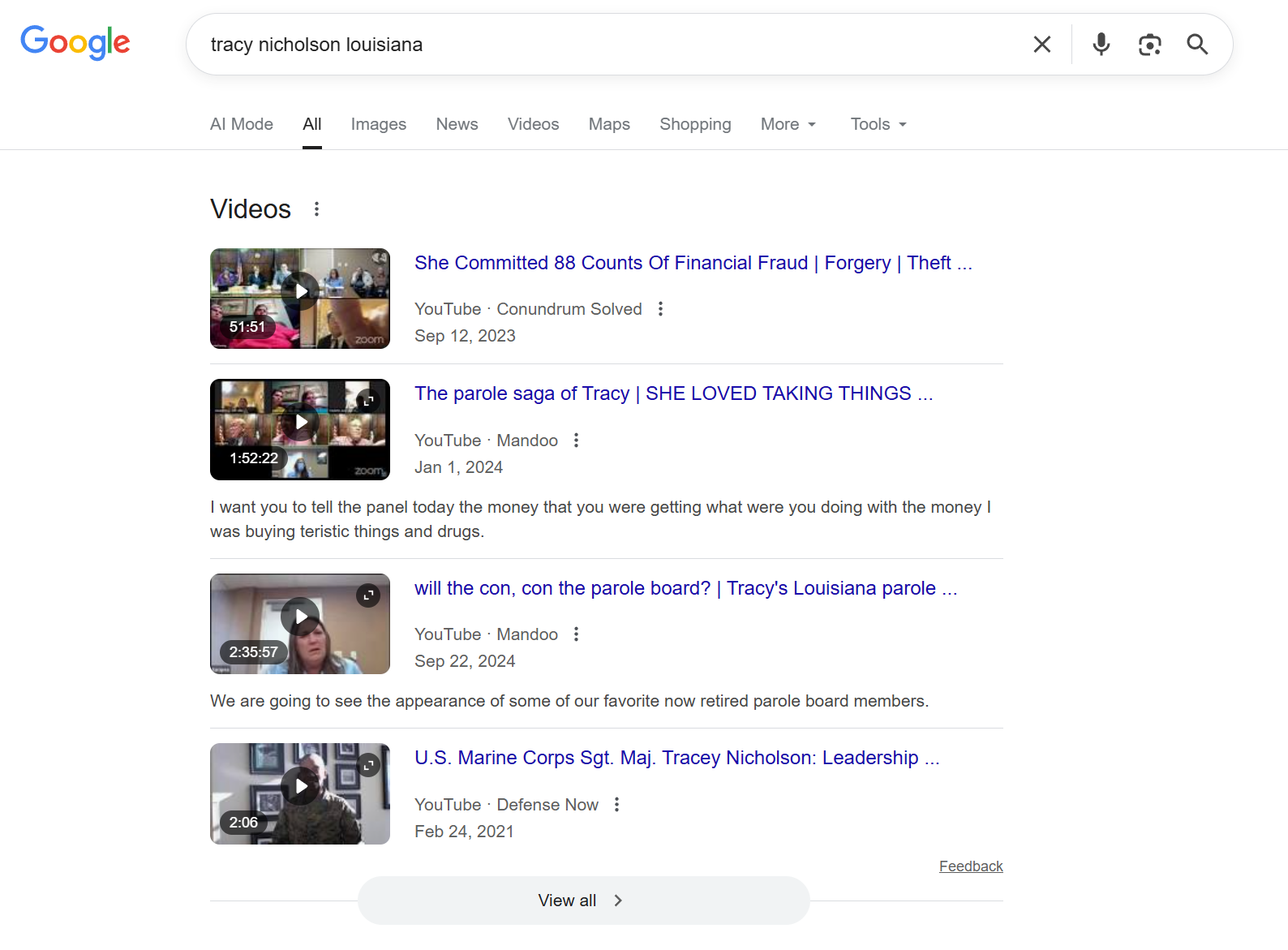Switch to Images tab

tap(379, 124)
